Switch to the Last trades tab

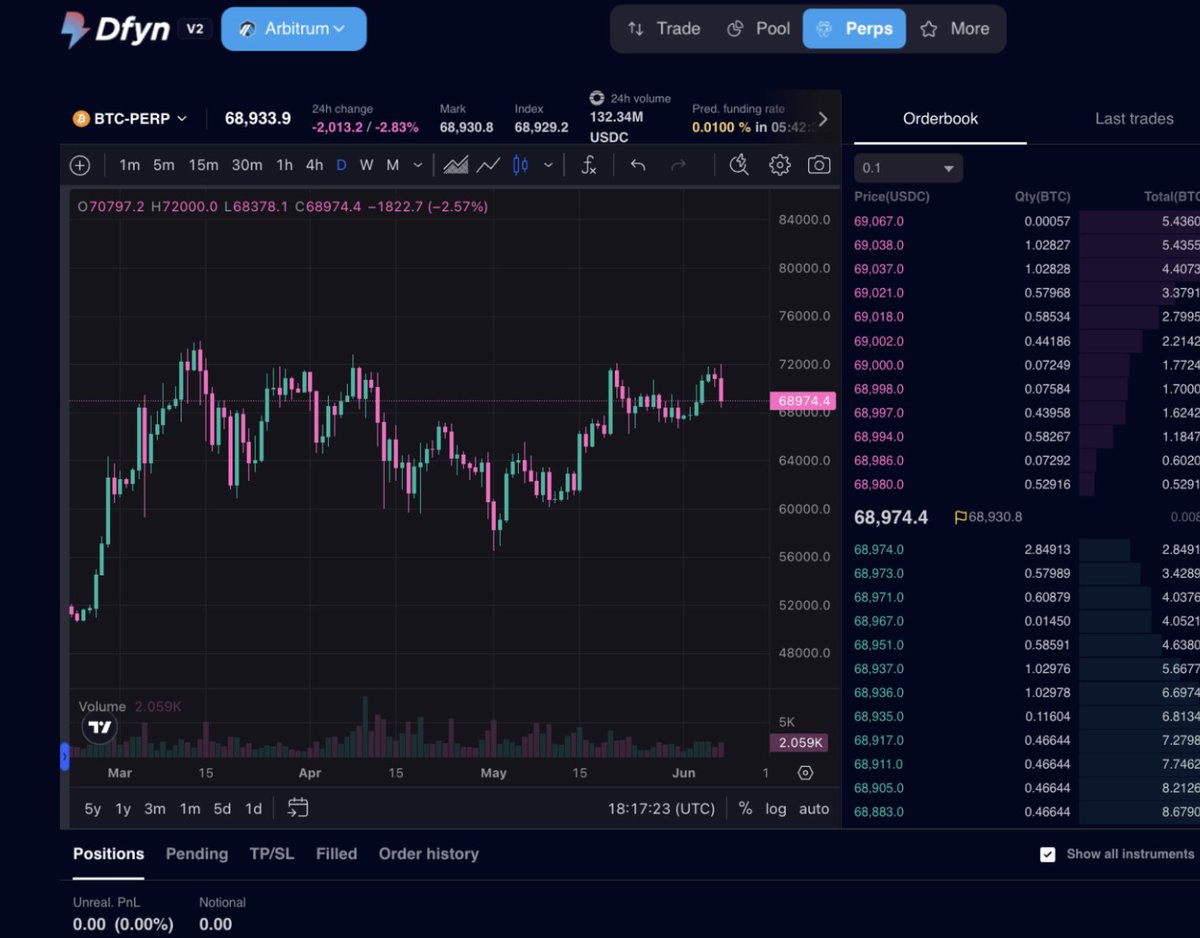point(1134,118)
